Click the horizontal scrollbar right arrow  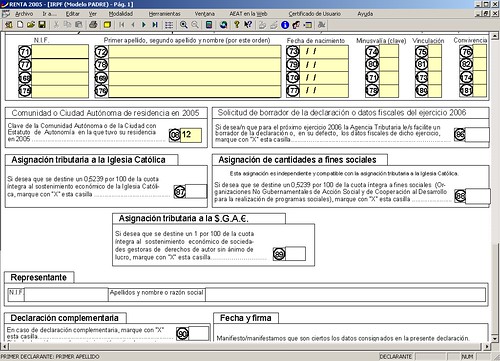point(487,347)
